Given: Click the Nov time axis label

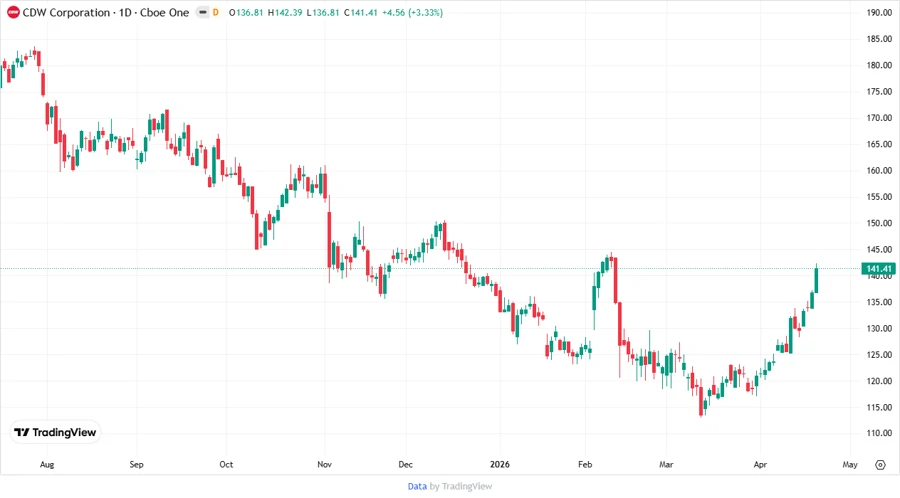Looking at the screenshot, I should [x=324, y=465].
